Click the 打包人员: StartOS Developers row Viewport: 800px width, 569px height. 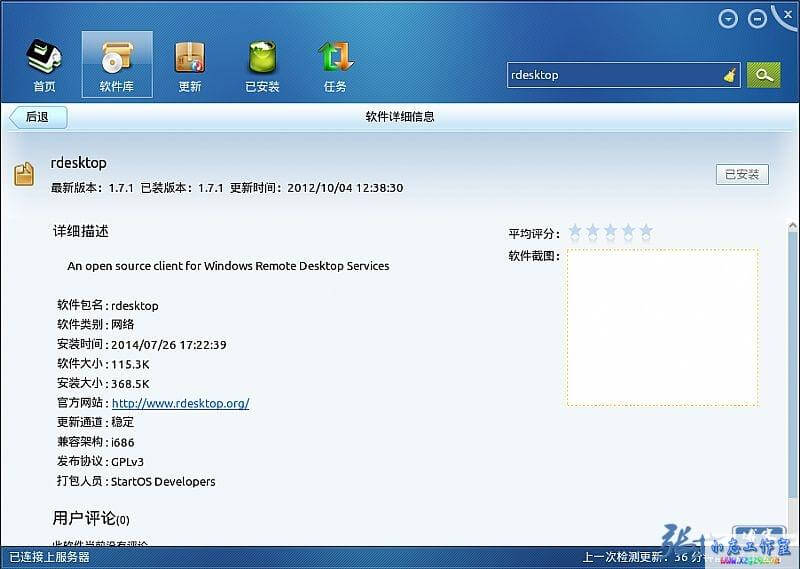[136, 481]
